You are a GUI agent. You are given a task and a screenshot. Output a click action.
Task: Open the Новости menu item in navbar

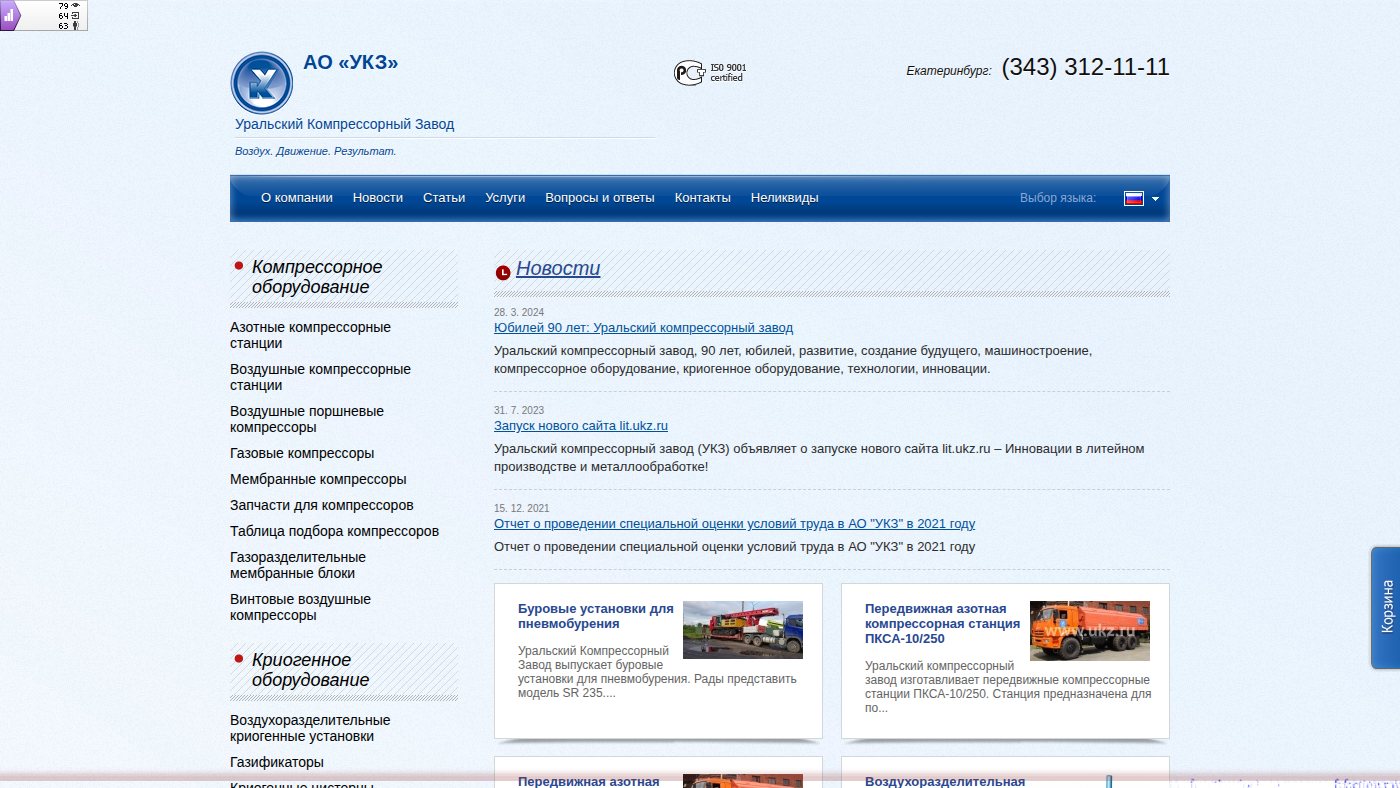click(378, 198)
